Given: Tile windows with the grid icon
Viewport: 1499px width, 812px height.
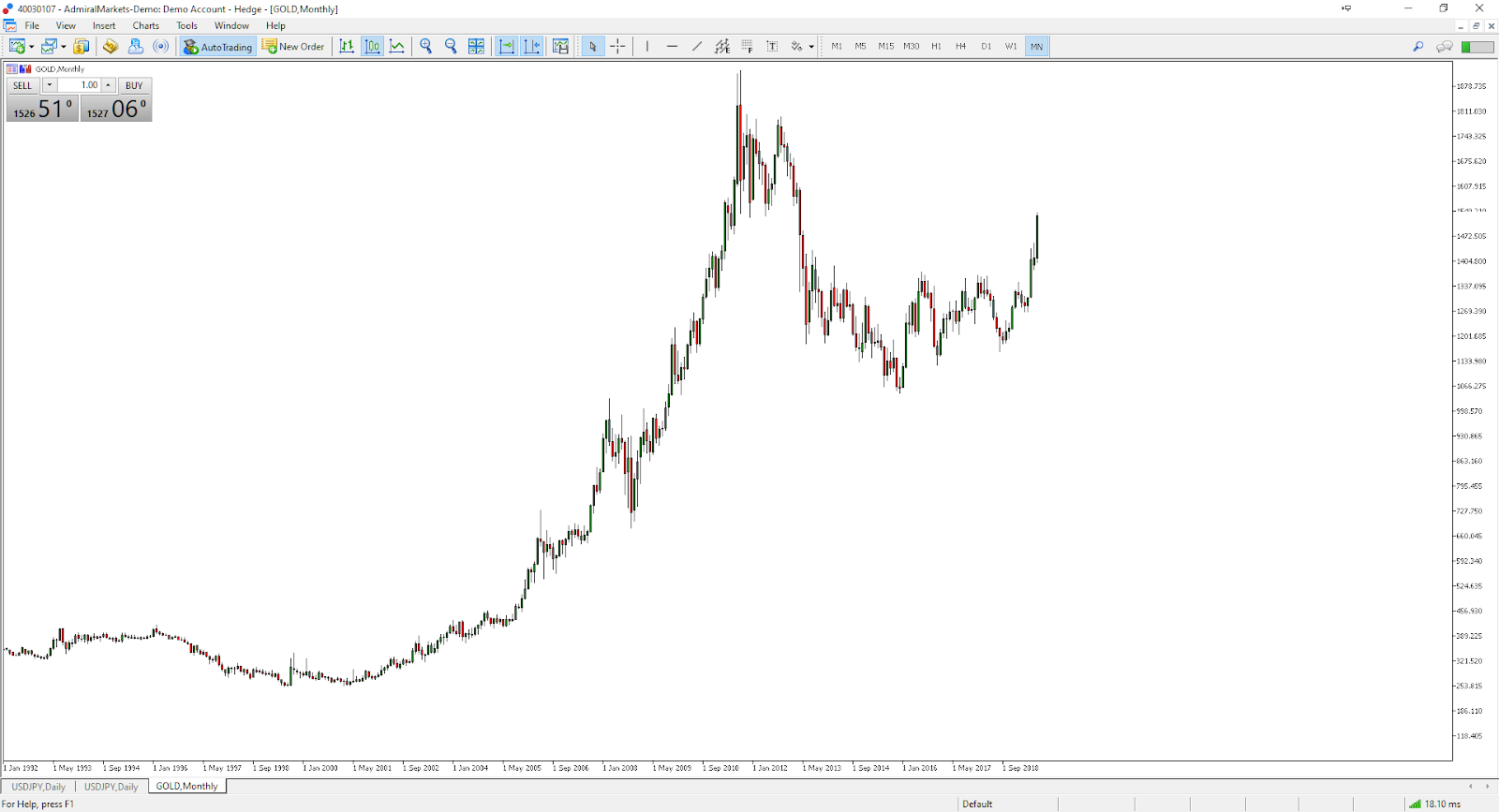Looking at the screenshot, I should tap(476, 46).
